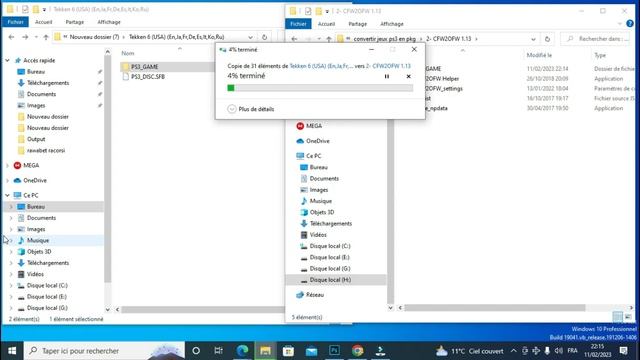The image size is (640, 360).
Task: Open Accueil tab in Tekken 6 window
Action: point(43,22)
